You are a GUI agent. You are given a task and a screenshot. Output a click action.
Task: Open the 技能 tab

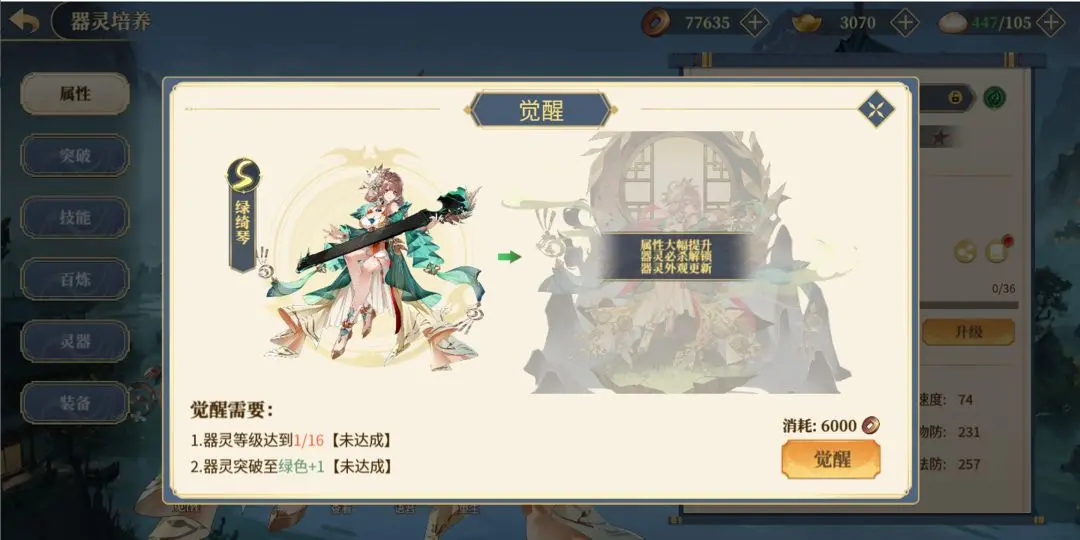click(75, 218)
